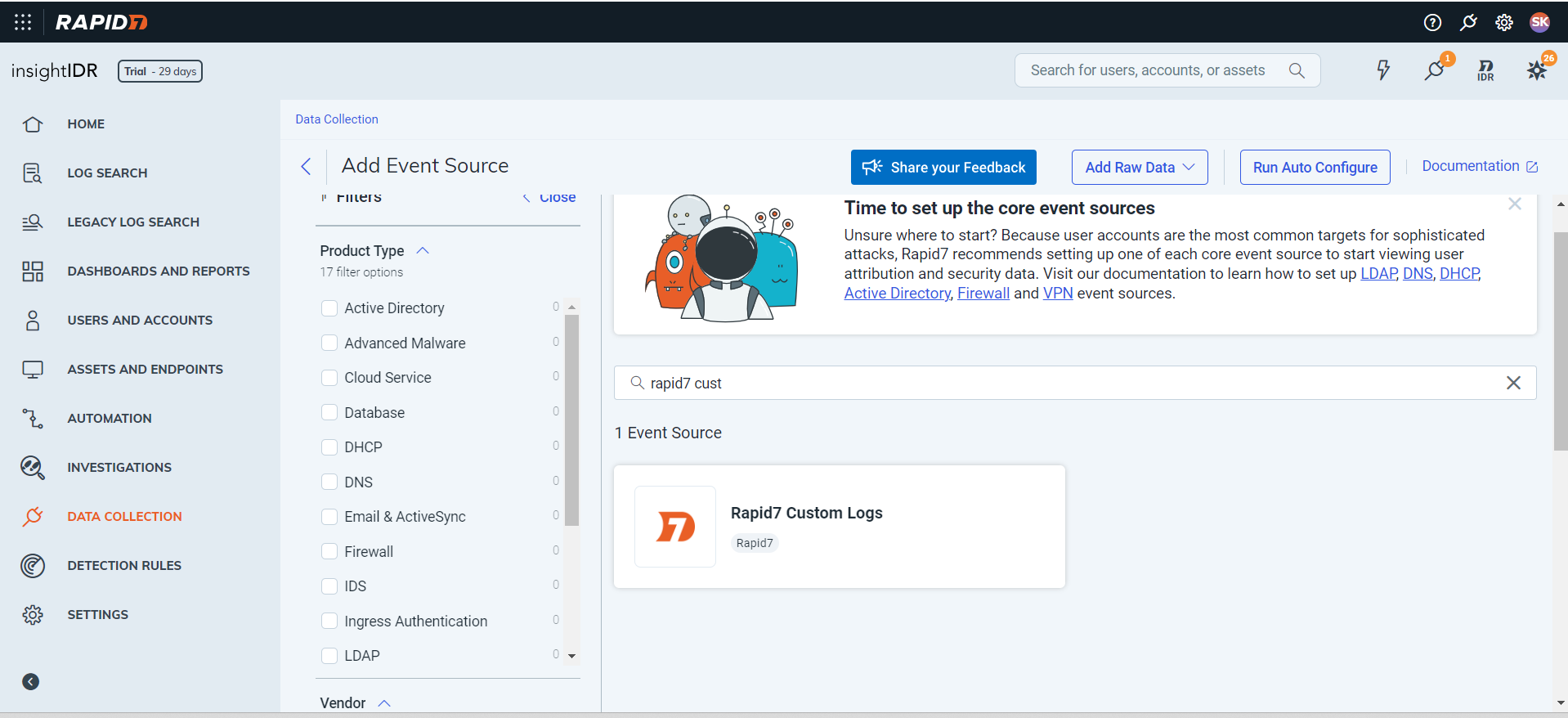The width and height of the screenshot is (1568, 718).
Task: Open the Firewall documentation link
Action: [983, 294]
